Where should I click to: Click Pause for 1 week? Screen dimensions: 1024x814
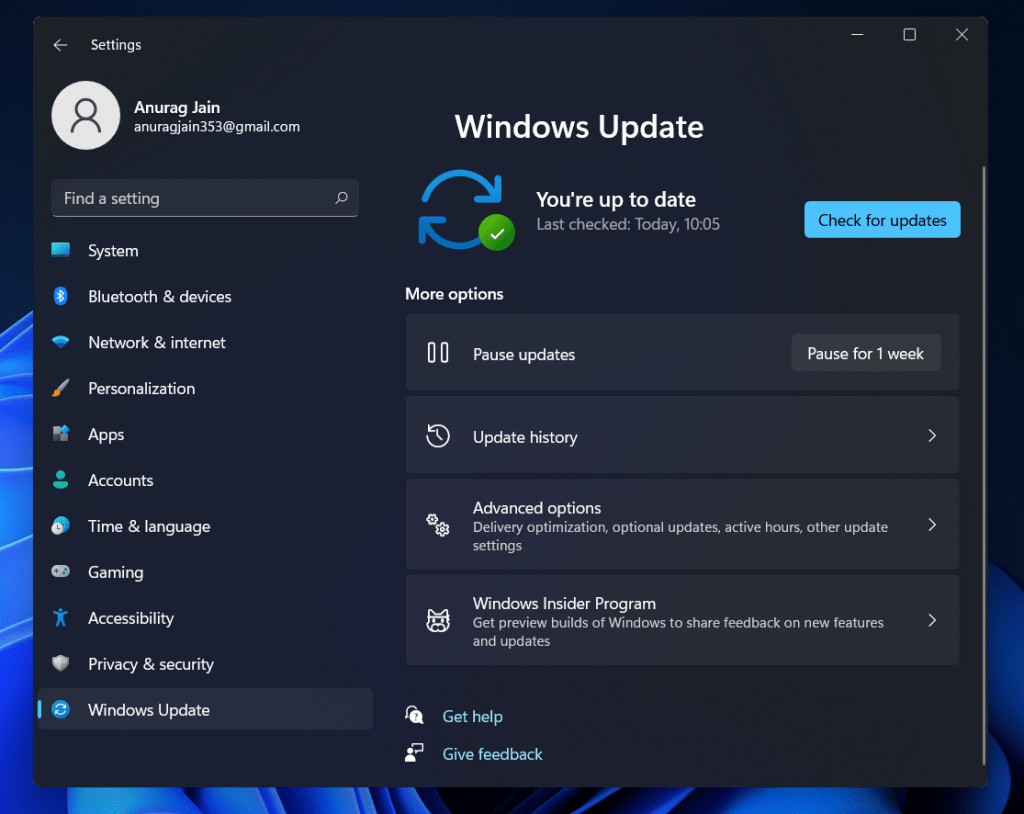(x=866, y=353)
